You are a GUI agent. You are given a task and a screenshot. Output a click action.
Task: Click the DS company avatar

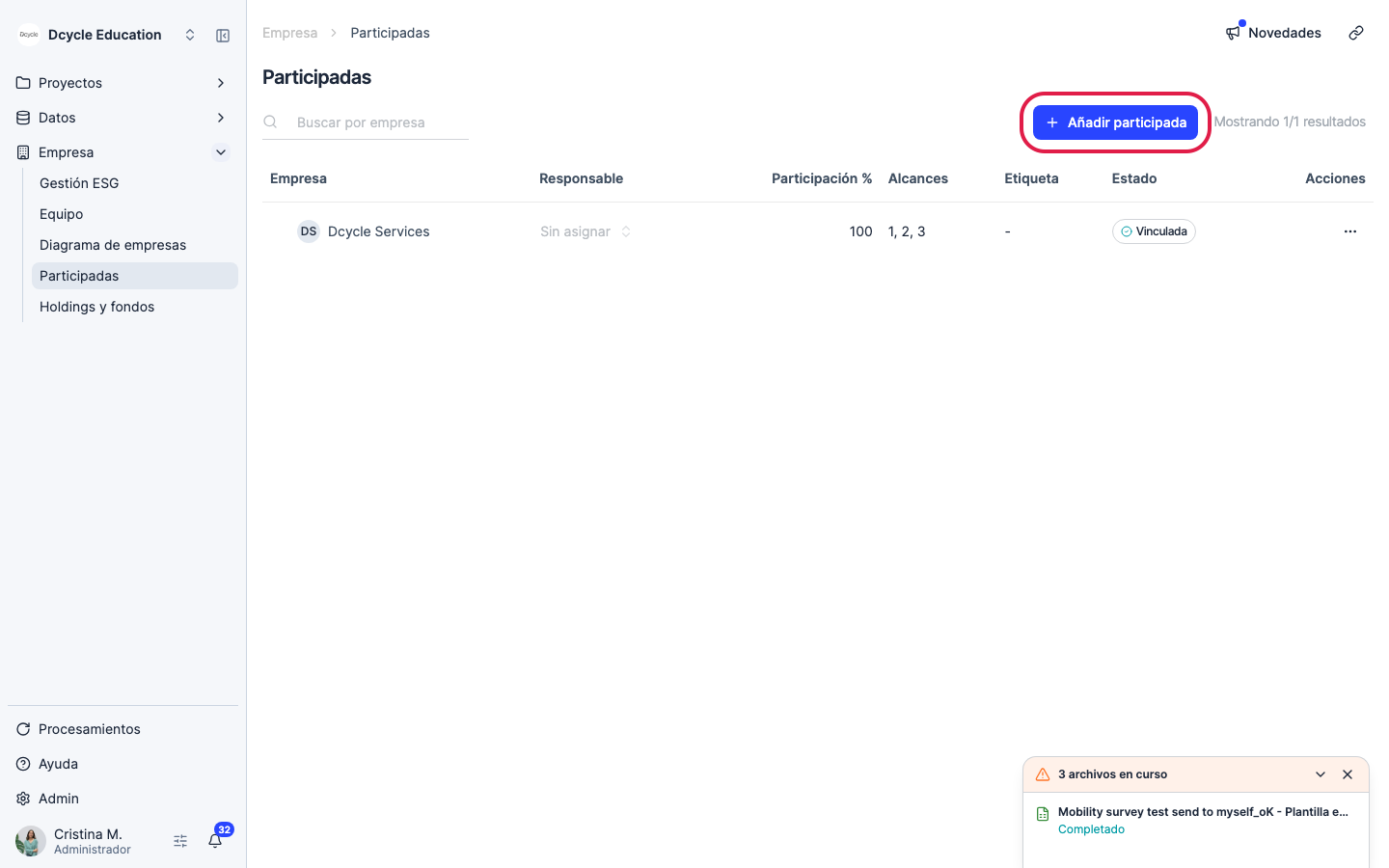pos(309,231)
